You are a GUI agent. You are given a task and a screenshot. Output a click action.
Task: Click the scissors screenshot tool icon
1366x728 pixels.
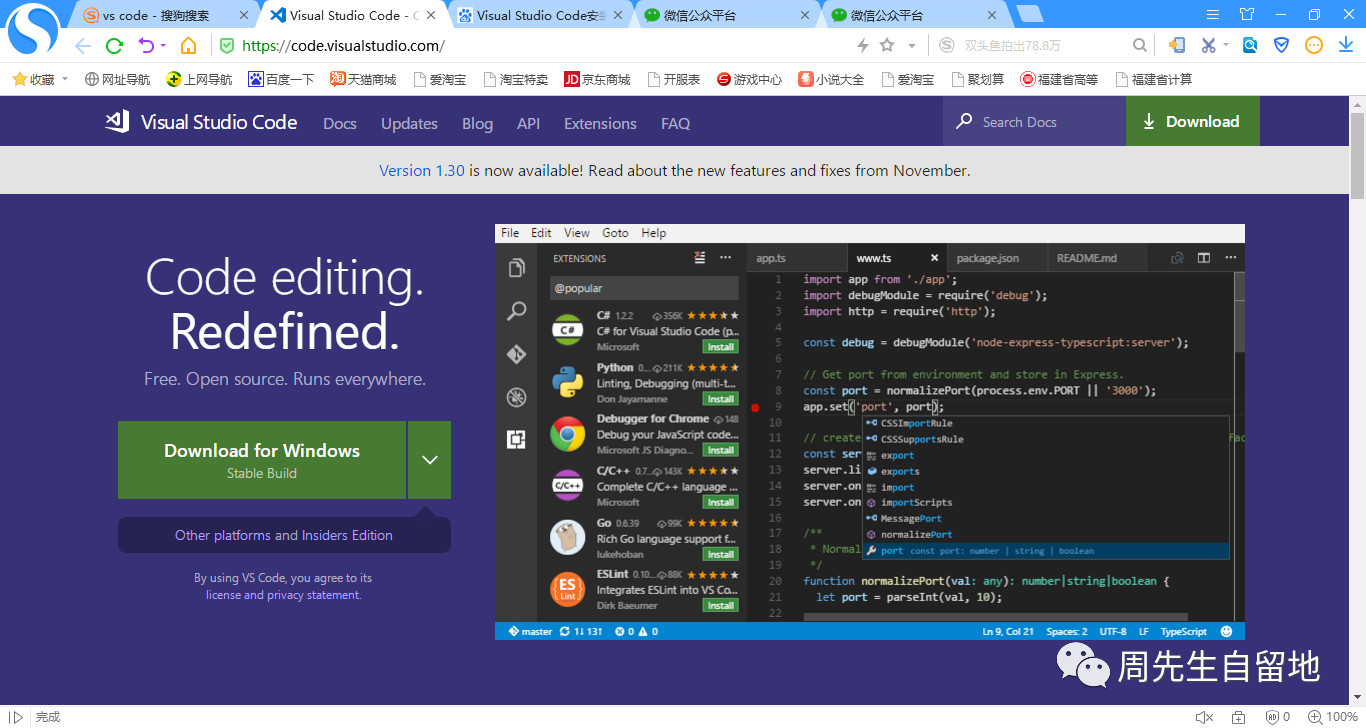[1209, 46]
